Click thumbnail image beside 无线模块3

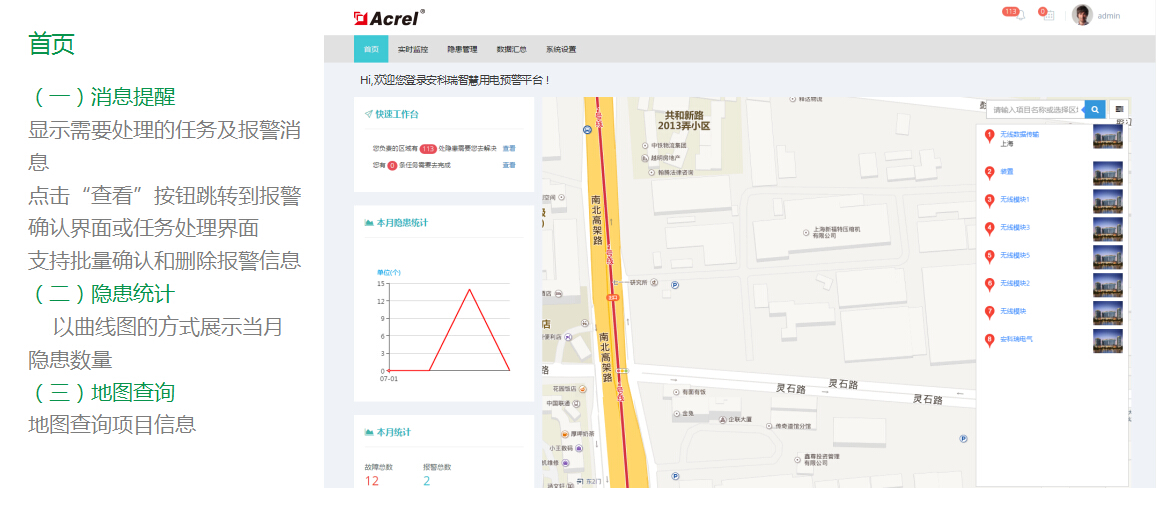point(1107,229)
